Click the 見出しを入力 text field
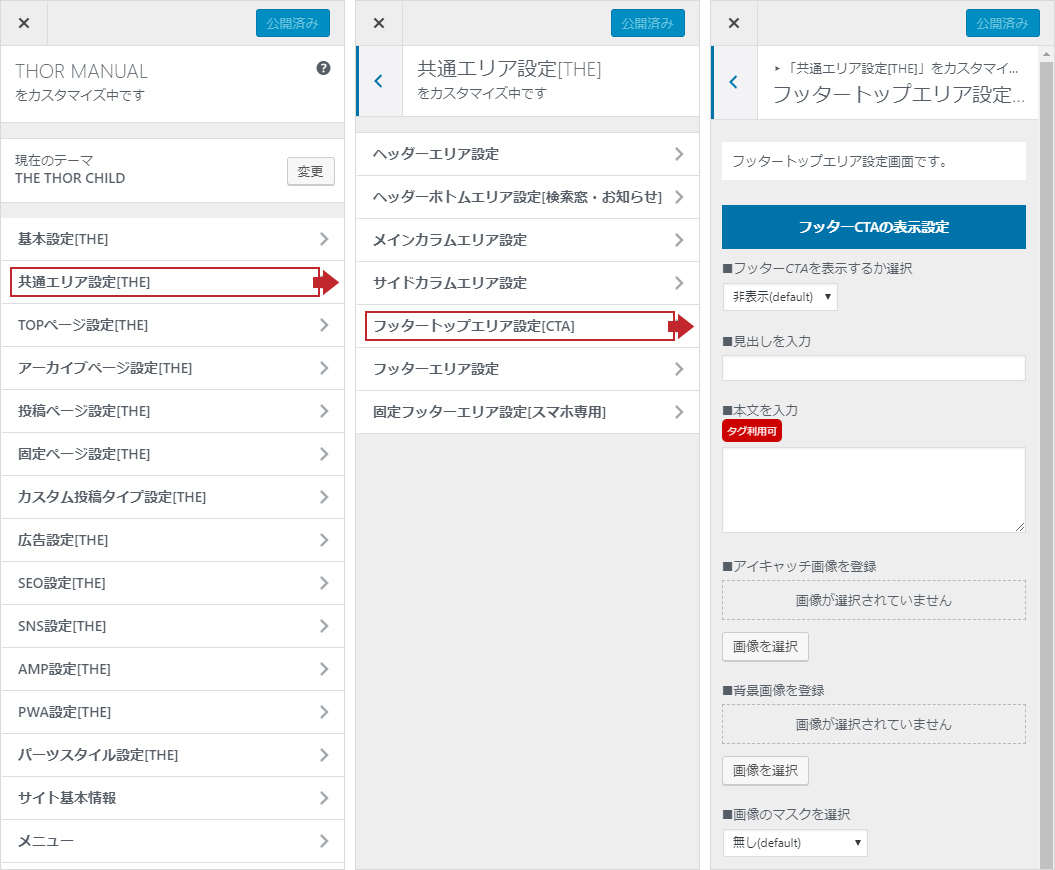The height and width of the screenshot is (870, 1055). 873,369
